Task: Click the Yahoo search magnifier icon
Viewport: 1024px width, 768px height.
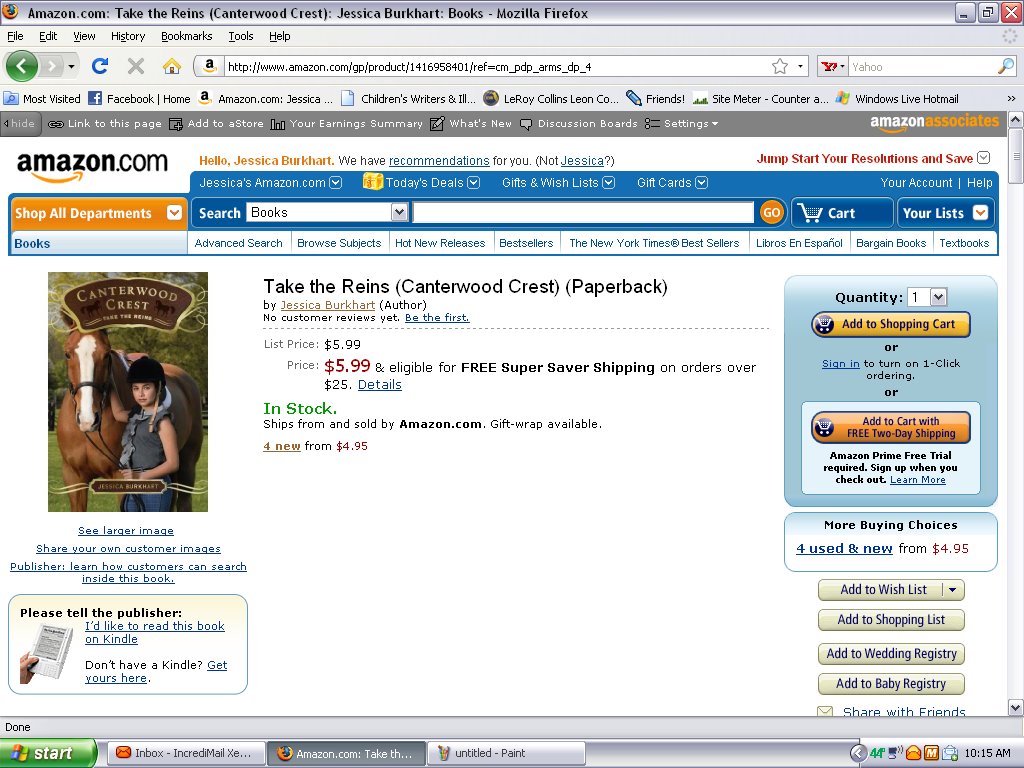Action: 1006,66
